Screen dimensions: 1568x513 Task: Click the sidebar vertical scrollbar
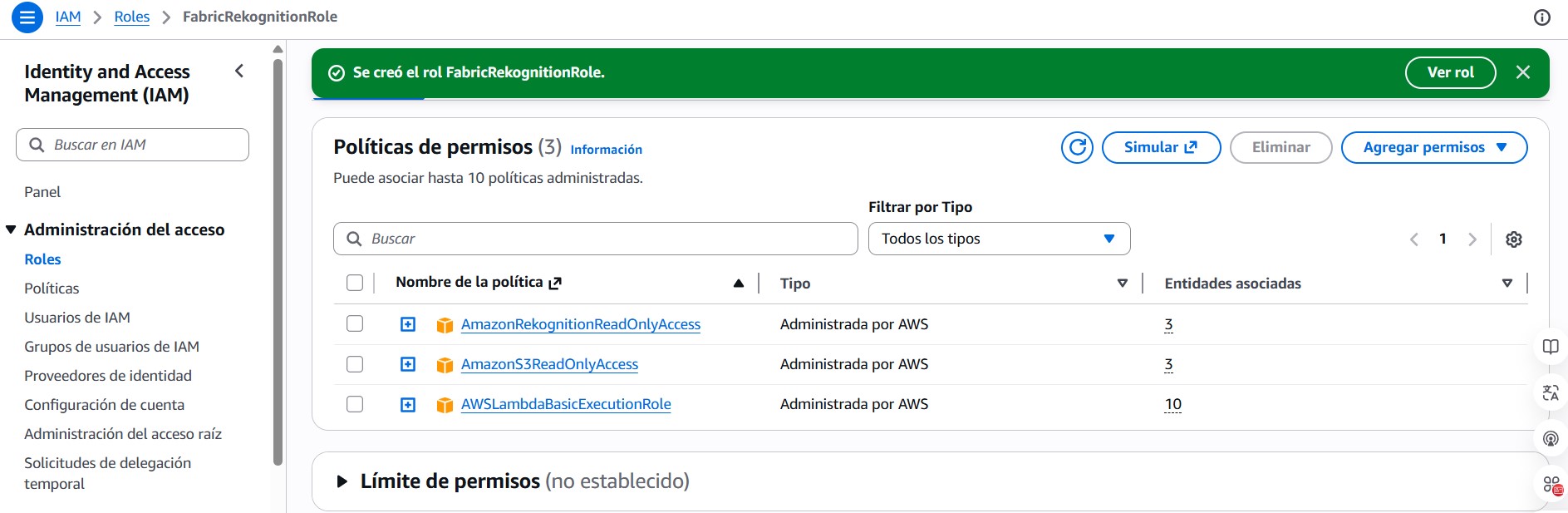tap(278, 262)
